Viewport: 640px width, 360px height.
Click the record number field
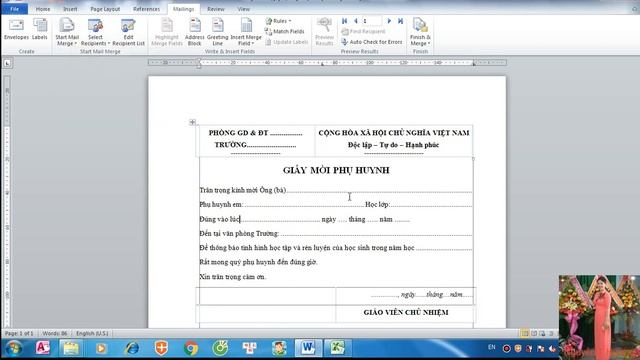pos(371,21)
